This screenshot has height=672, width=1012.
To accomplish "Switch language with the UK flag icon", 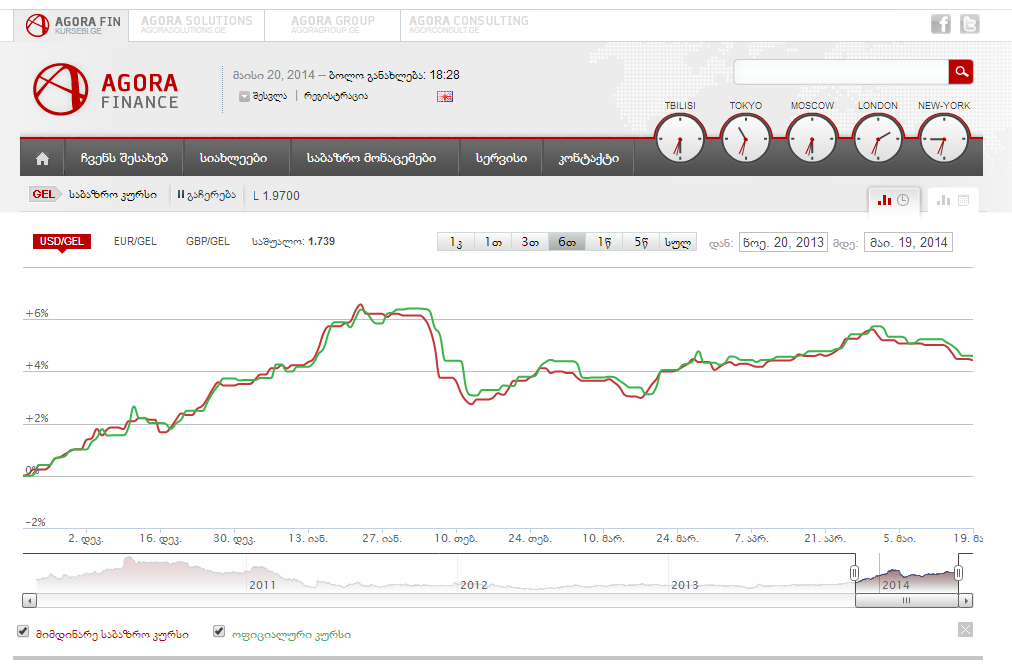I will pos(445,96).
